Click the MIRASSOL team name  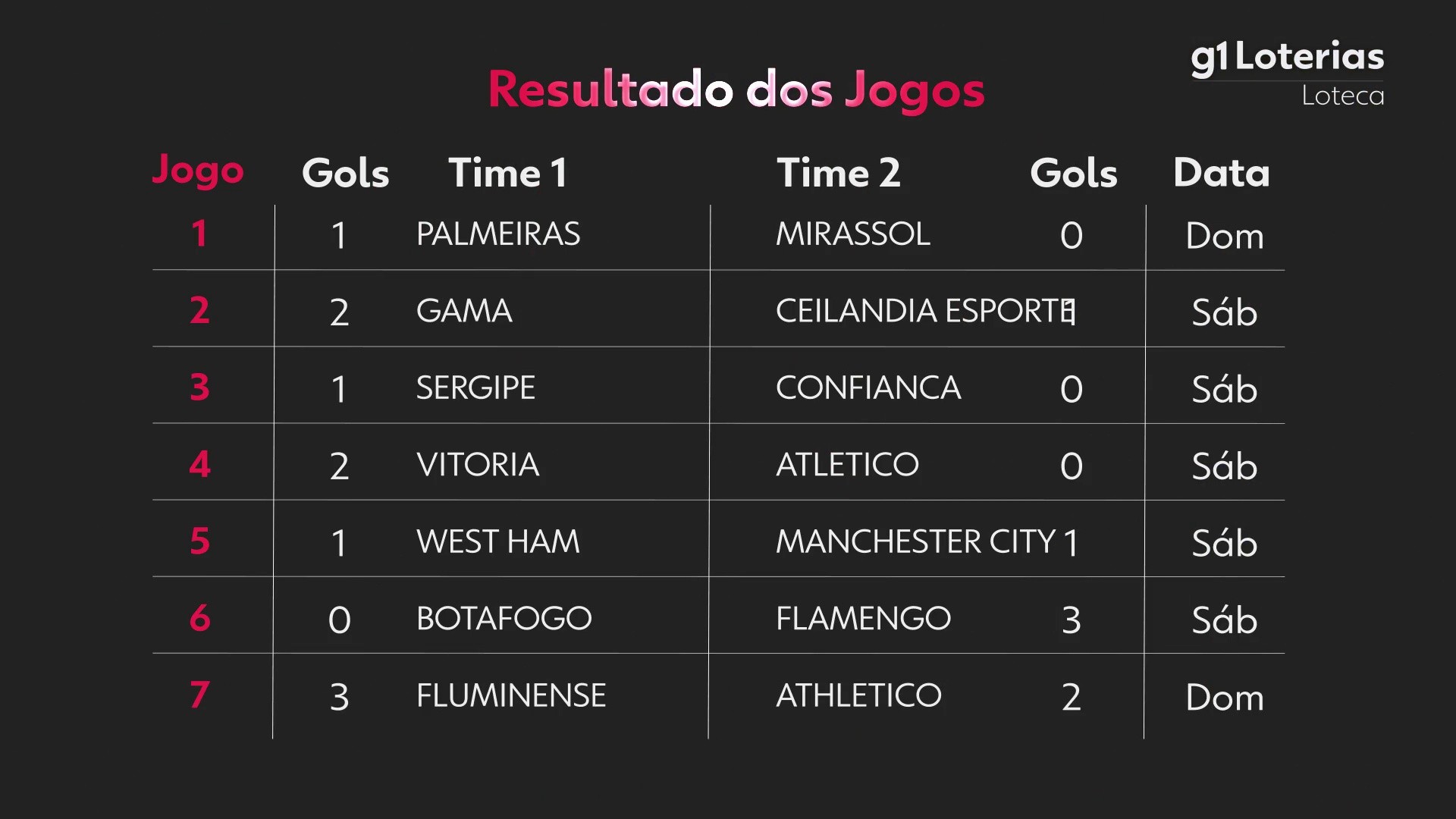(852, 234)
